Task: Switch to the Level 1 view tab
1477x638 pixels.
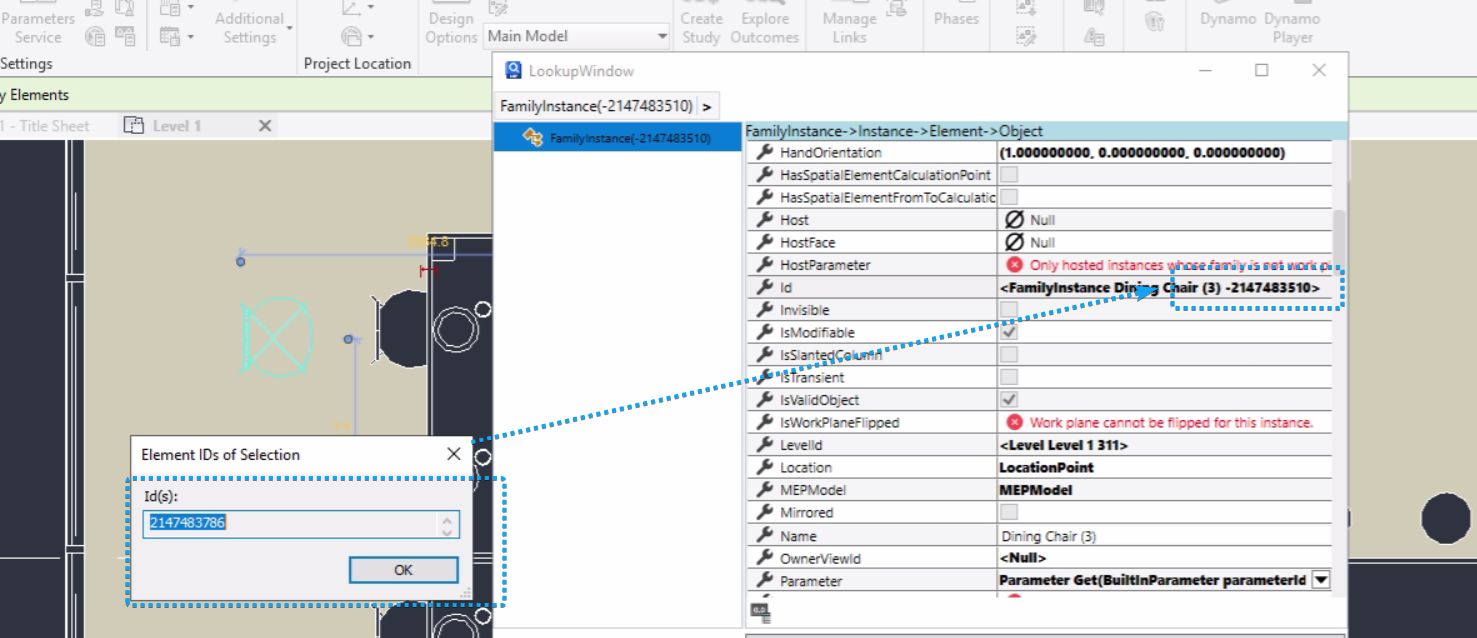Action: [x=176, y=126]
